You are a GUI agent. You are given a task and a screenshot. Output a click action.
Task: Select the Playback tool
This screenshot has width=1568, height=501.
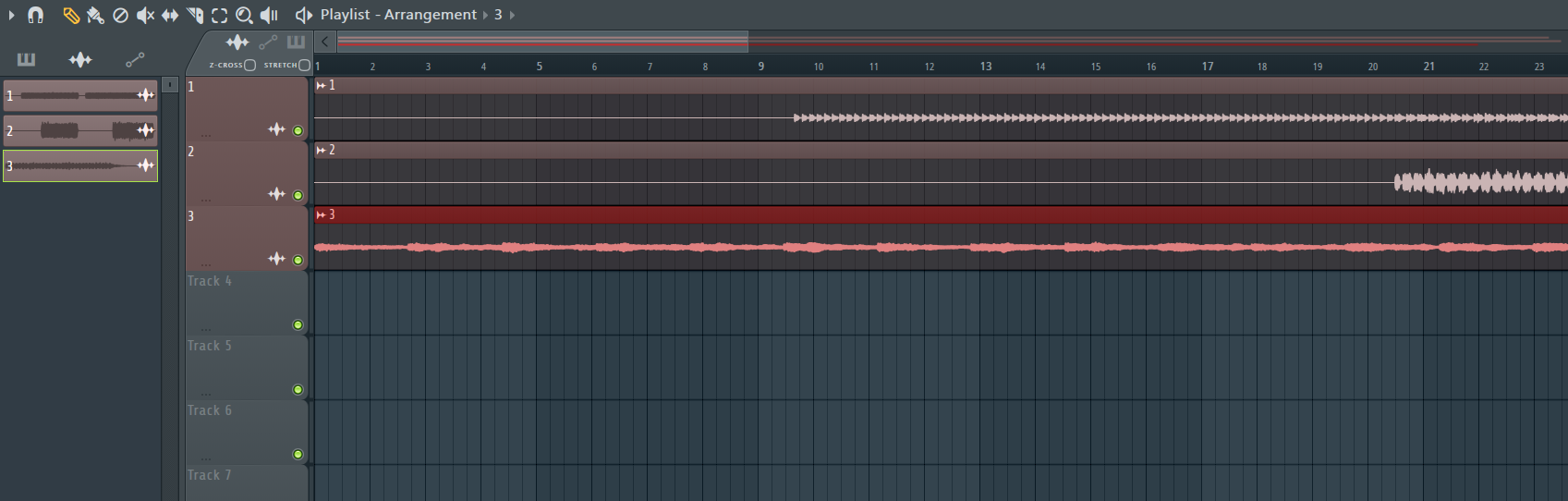point(269,15)
